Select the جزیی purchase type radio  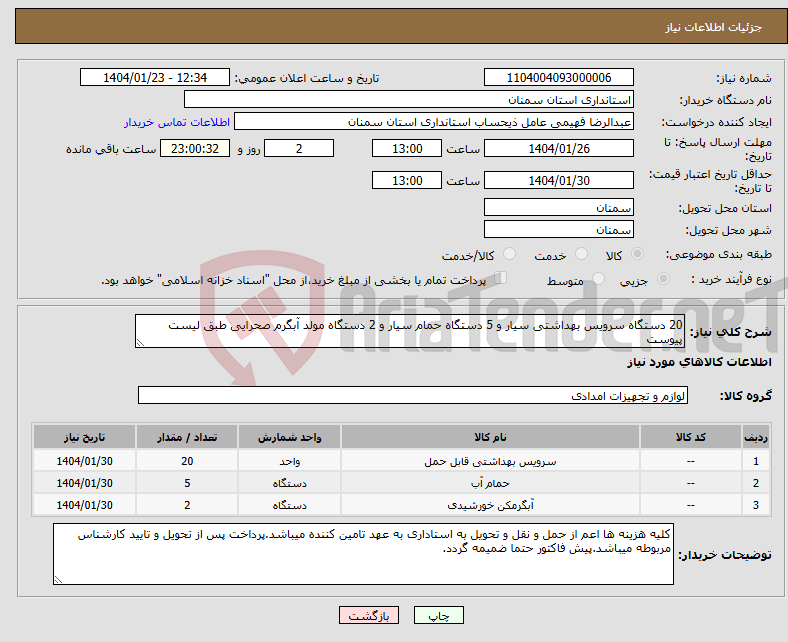663,279
